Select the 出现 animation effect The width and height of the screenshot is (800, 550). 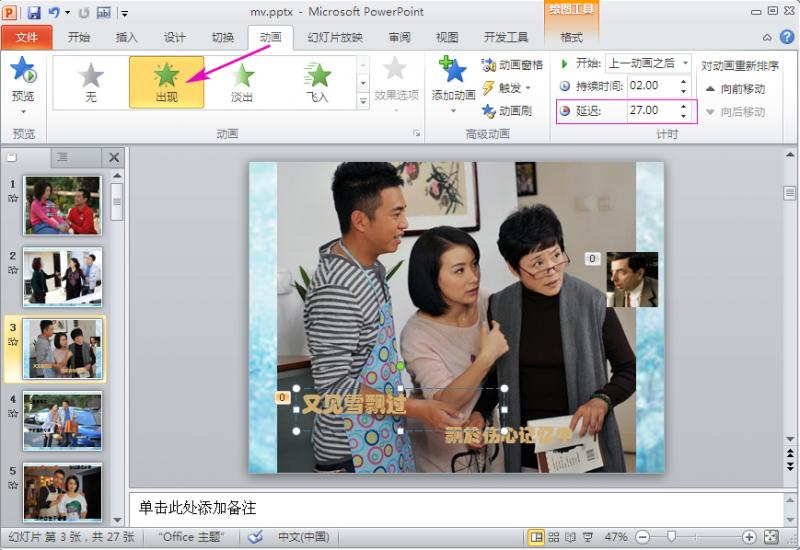click(167, 82)
